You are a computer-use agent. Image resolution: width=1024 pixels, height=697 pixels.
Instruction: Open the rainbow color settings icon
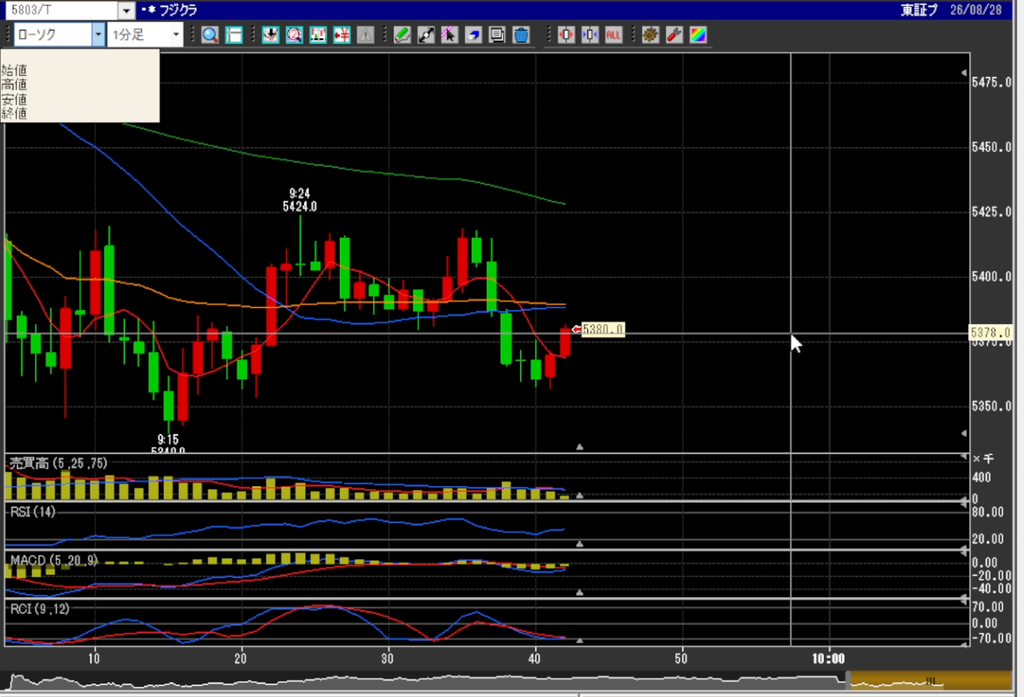[x=698, y=35]
